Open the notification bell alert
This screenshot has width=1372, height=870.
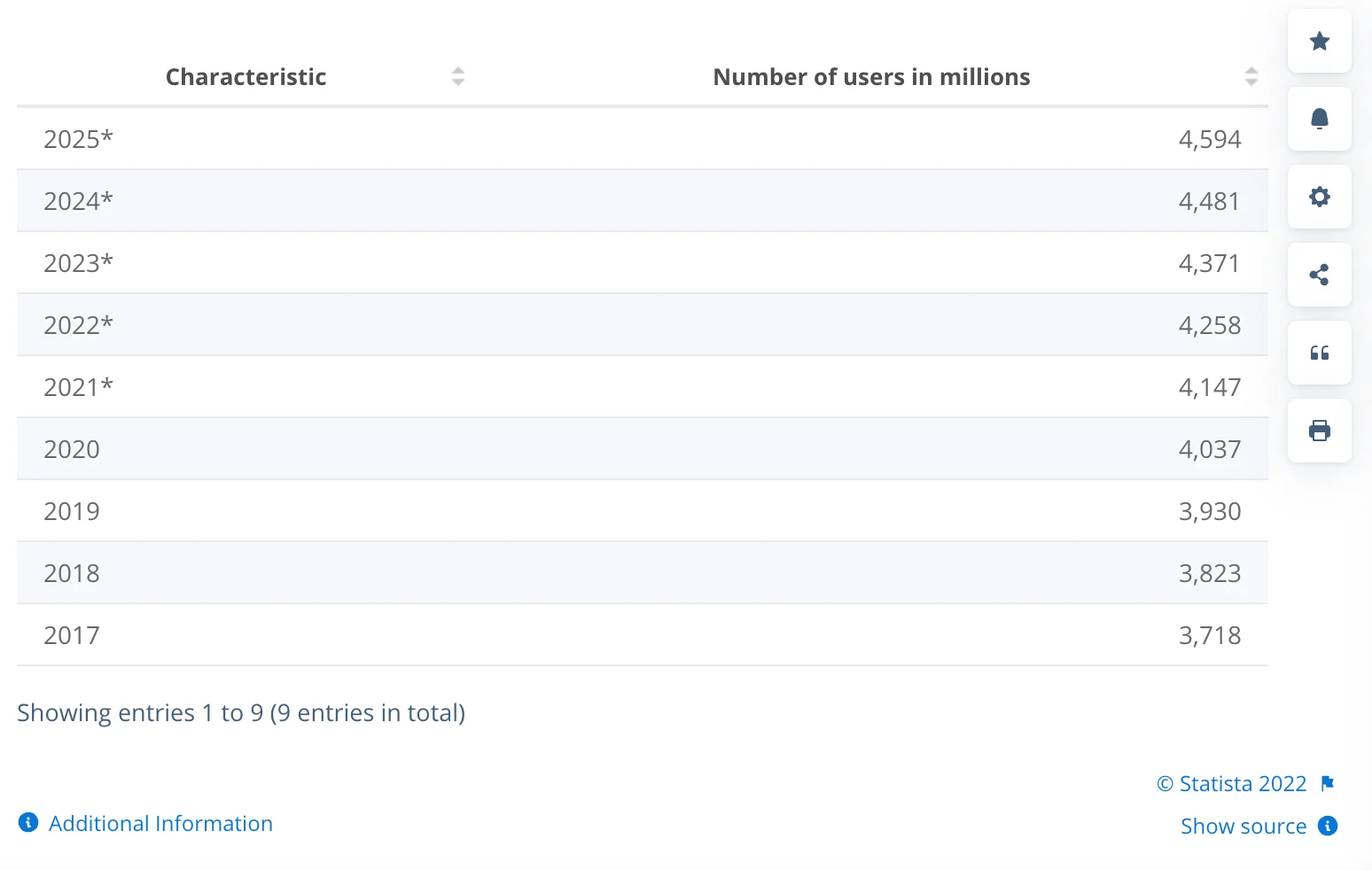tap(1320, 118)
